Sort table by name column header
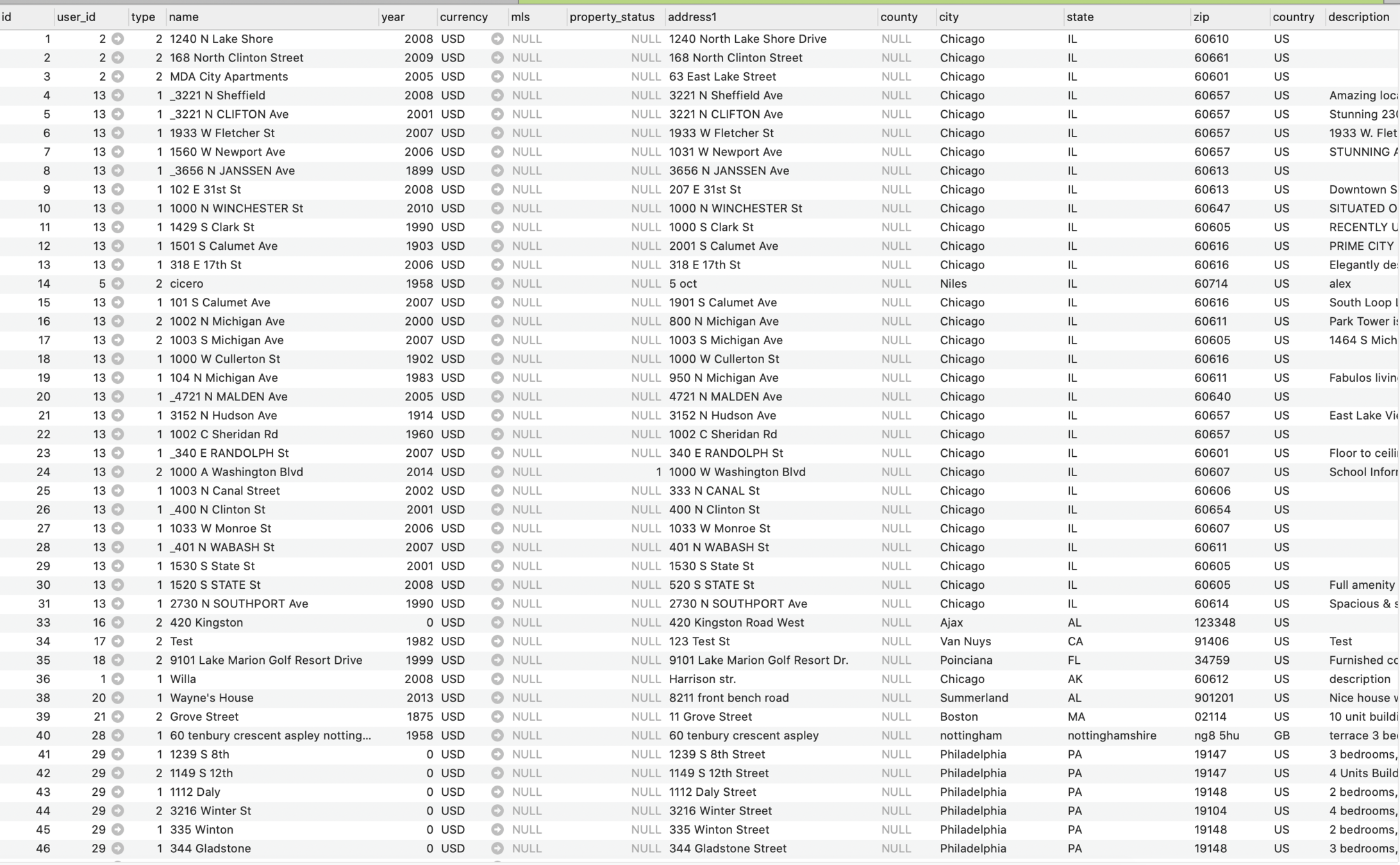 [x=184, y=17]
